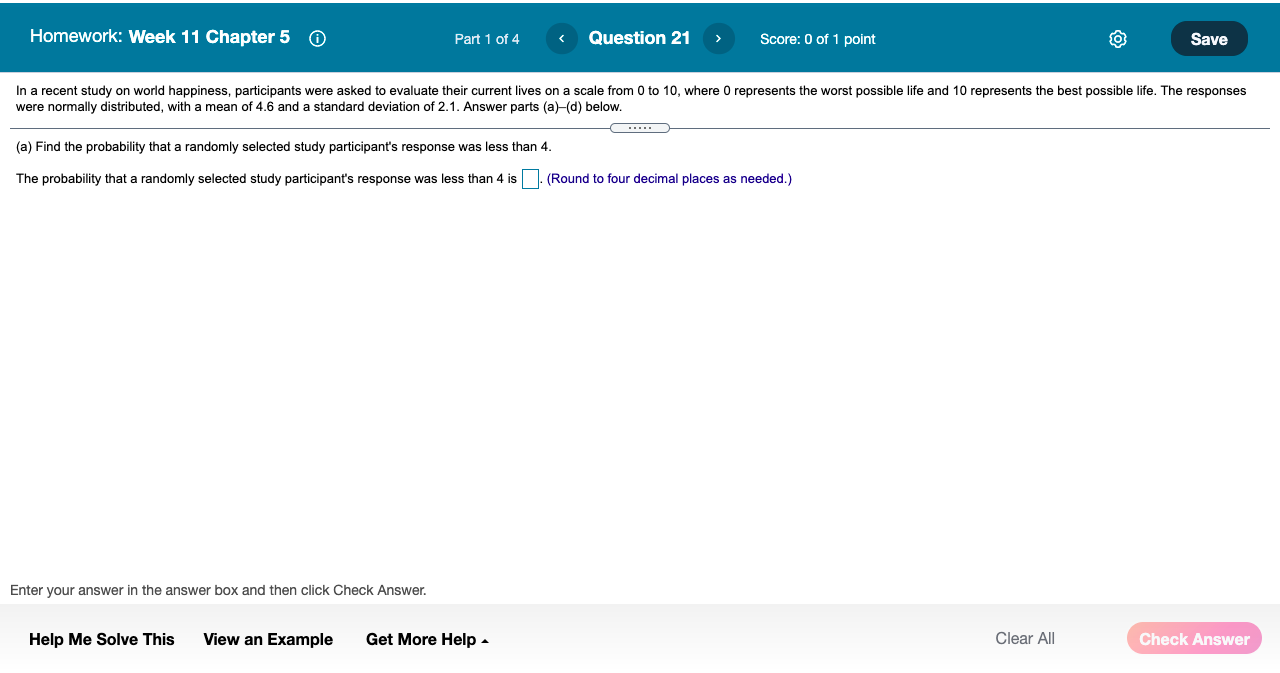Clear All entered answers

tap(1025, 638)
